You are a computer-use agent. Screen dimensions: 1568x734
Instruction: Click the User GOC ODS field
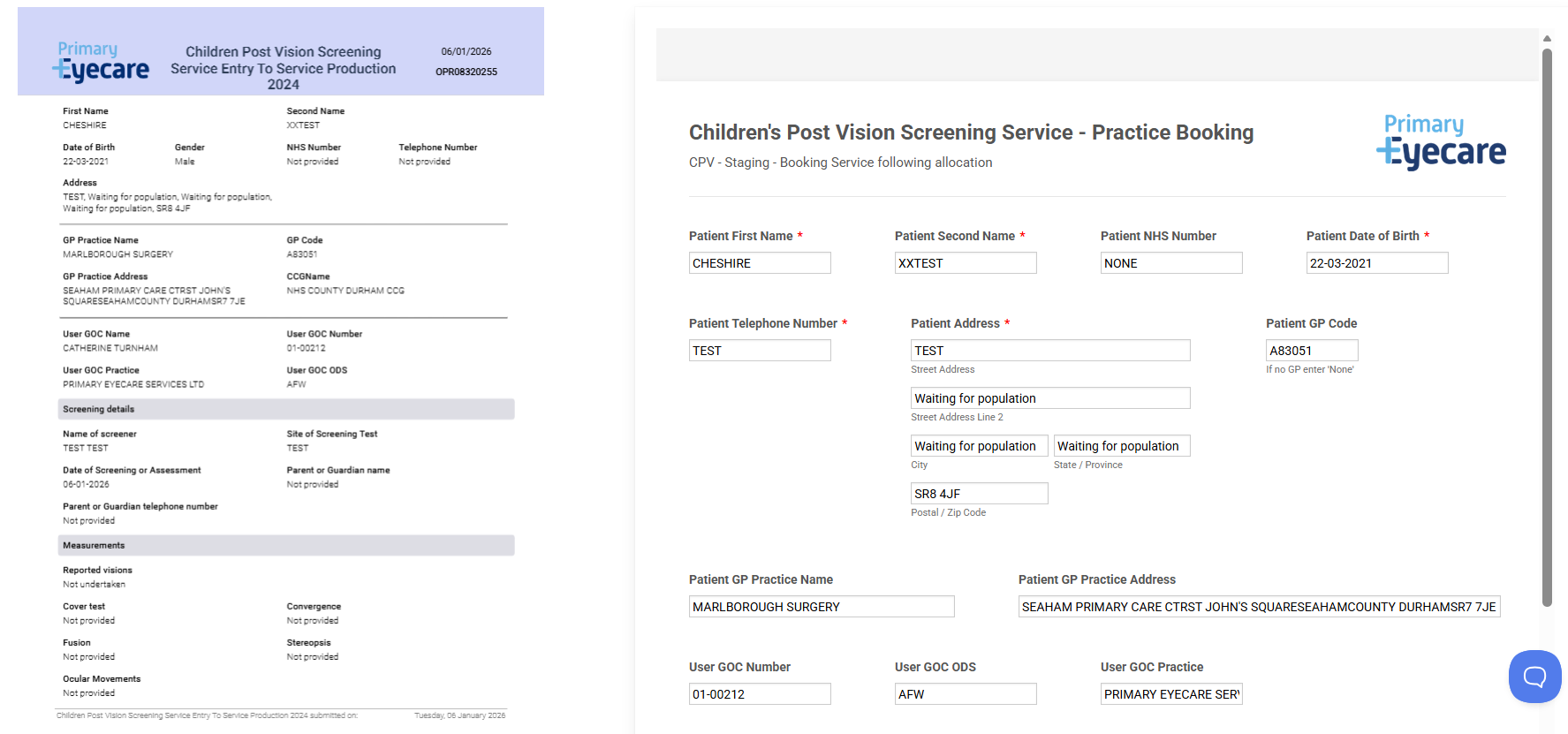965,694
